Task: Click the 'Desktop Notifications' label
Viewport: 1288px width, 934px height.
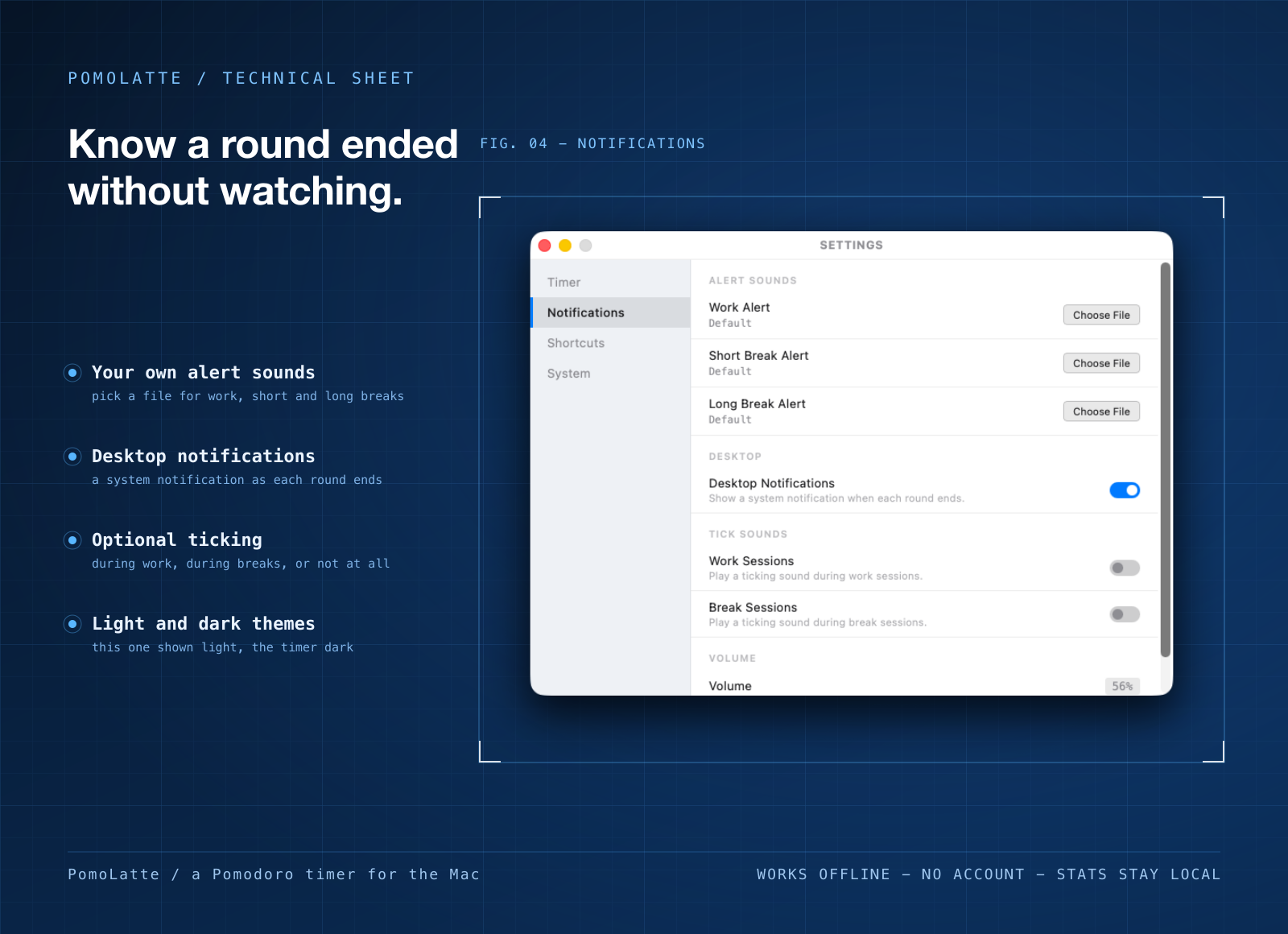Action: tap(771, 483)
